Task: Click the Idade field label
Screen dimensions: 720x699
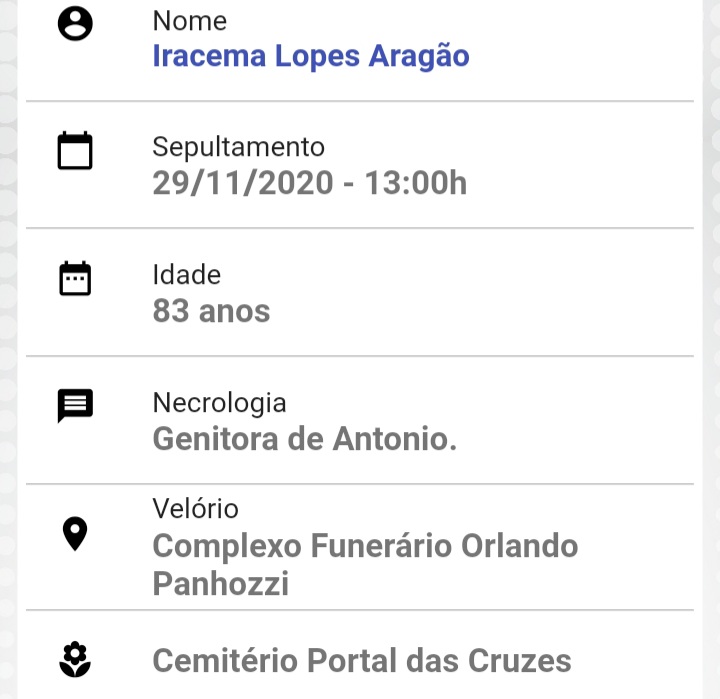Action: [x=187, y=275]
